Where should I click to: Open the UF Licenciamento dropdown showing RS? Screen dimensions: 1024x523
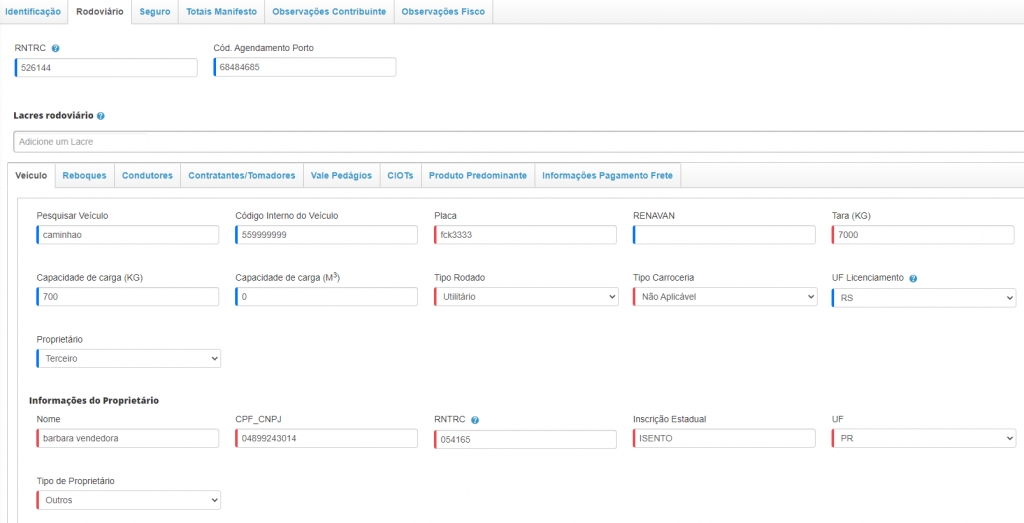point(923,298)
